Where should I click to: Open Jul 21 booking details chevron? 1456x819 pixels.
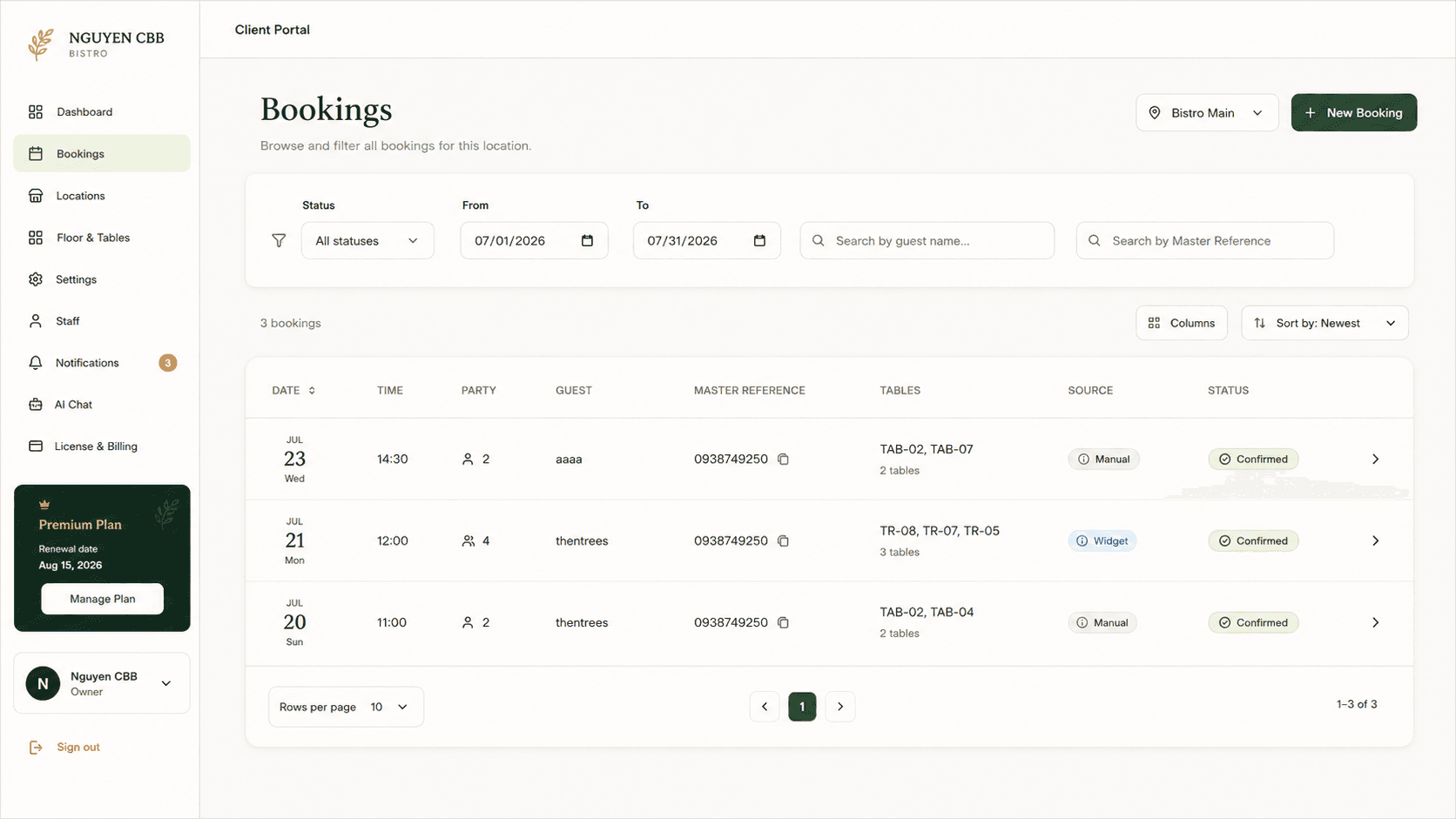pos(1376,541)
